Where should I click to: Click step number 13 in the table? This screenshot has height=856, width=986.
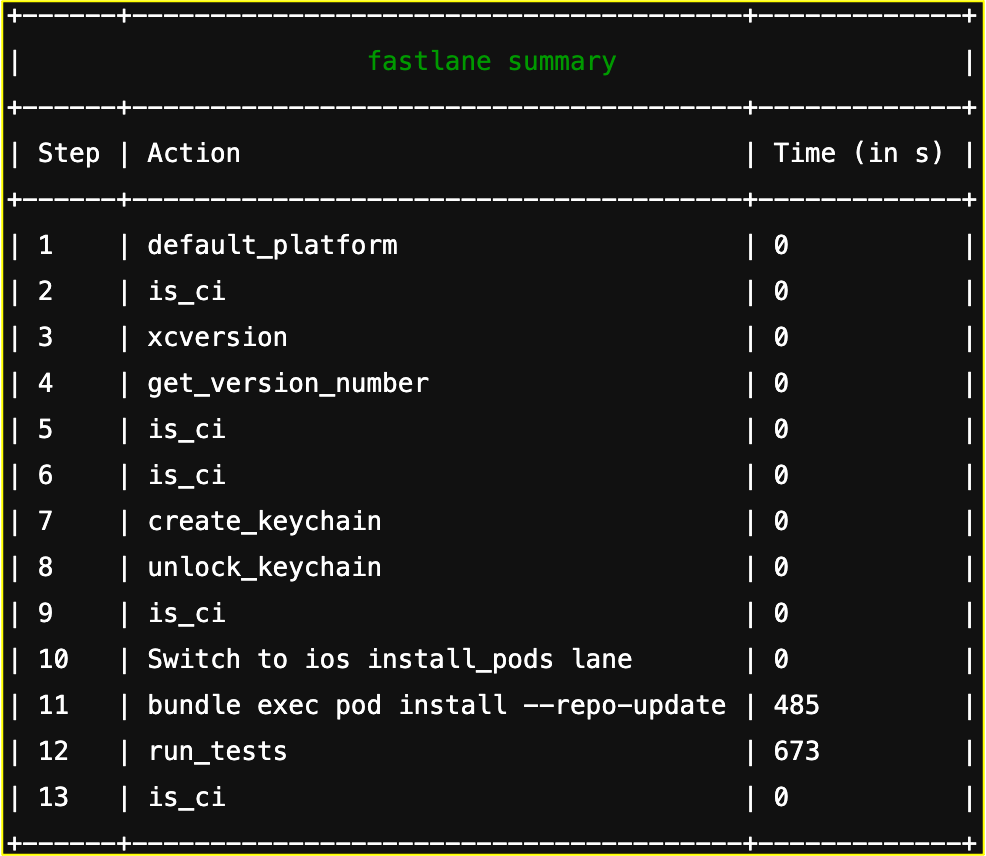click(x=53, y=797)
